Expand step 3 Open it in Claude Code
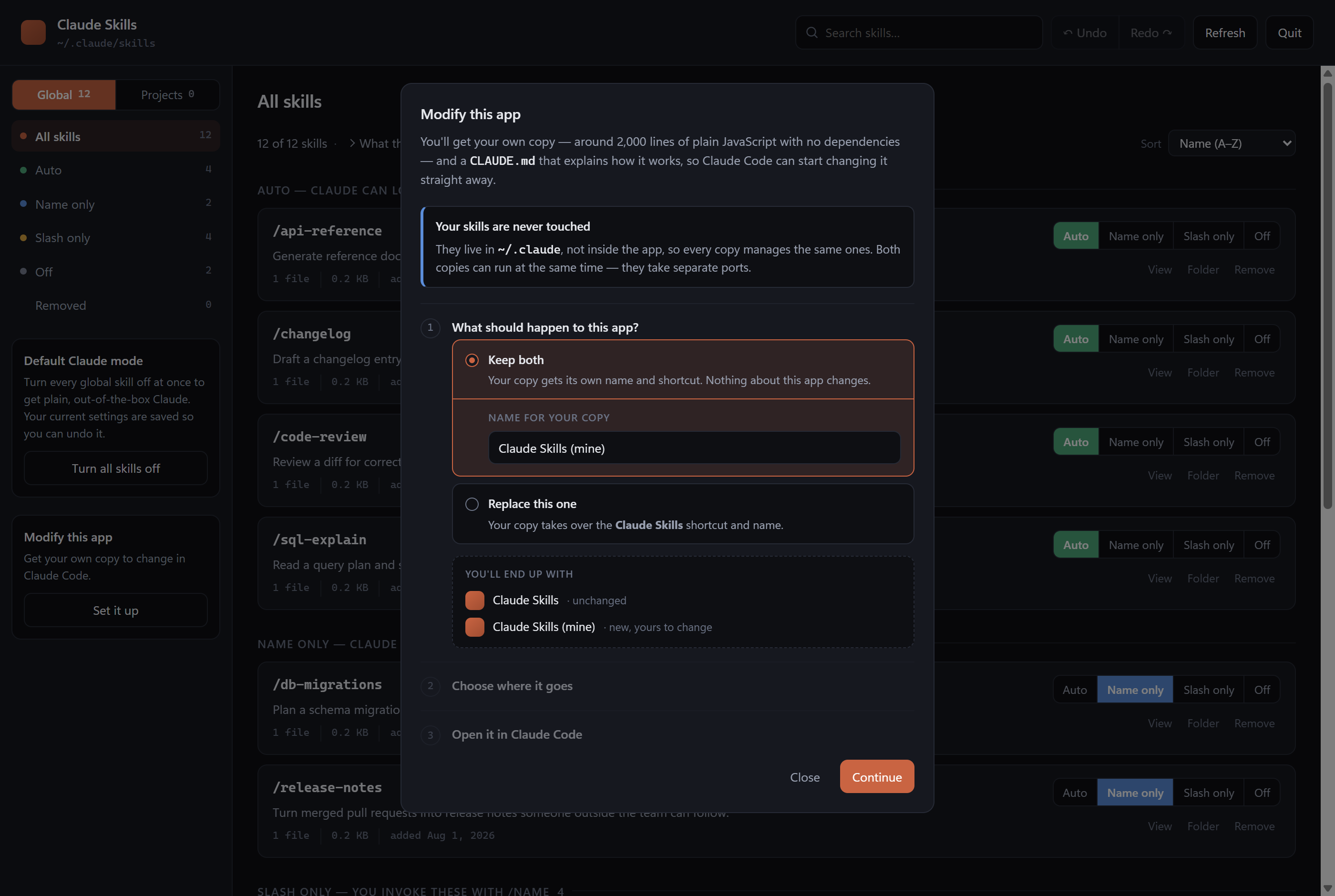Viewport: 1335px width, 896px height. click(x=517, y=734)
